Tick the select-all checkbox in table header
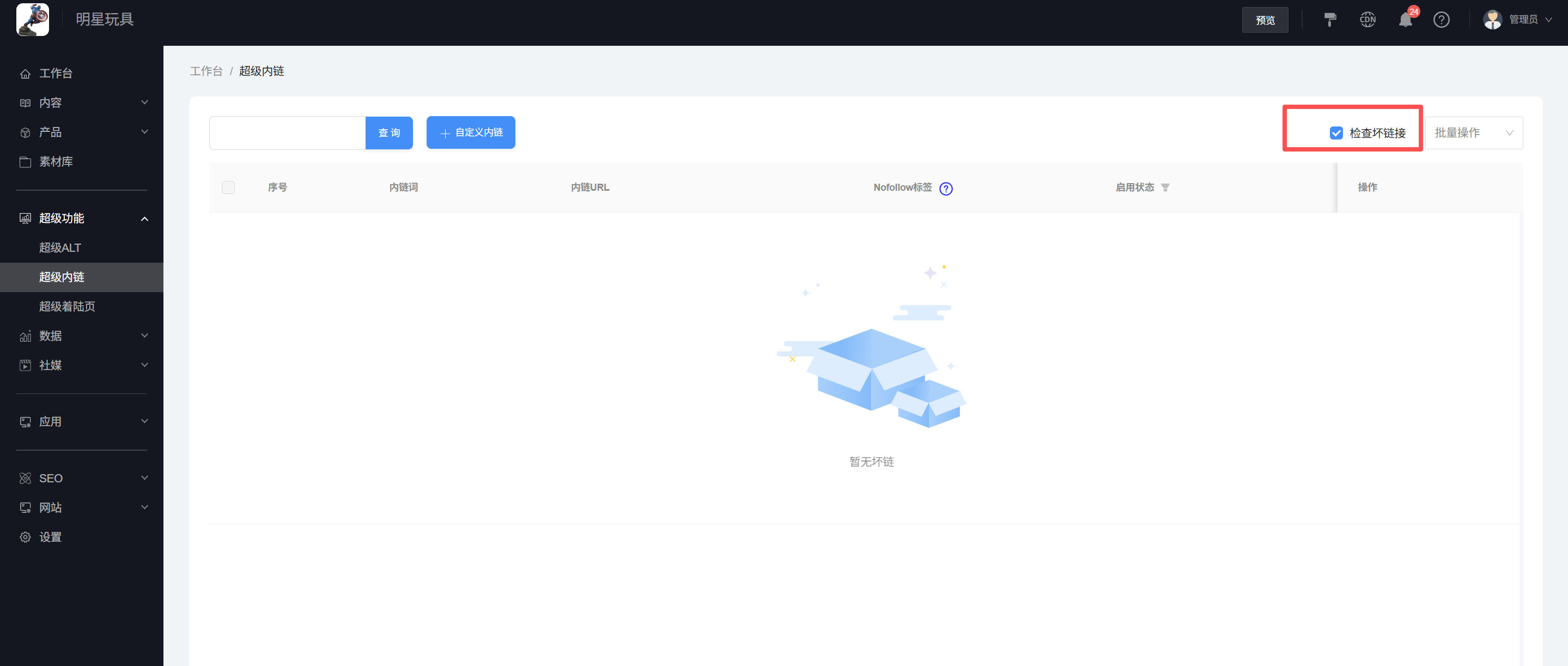The height and width of the screenshot is (666, 1568). [228, 187]
